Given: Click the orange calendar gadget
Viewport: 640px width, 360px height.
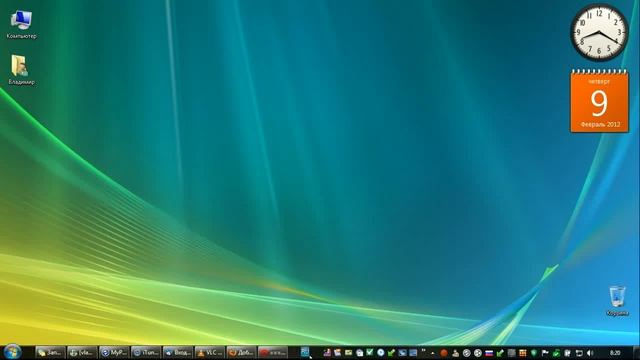Looking at the screenshot, I should coord(599,101).
